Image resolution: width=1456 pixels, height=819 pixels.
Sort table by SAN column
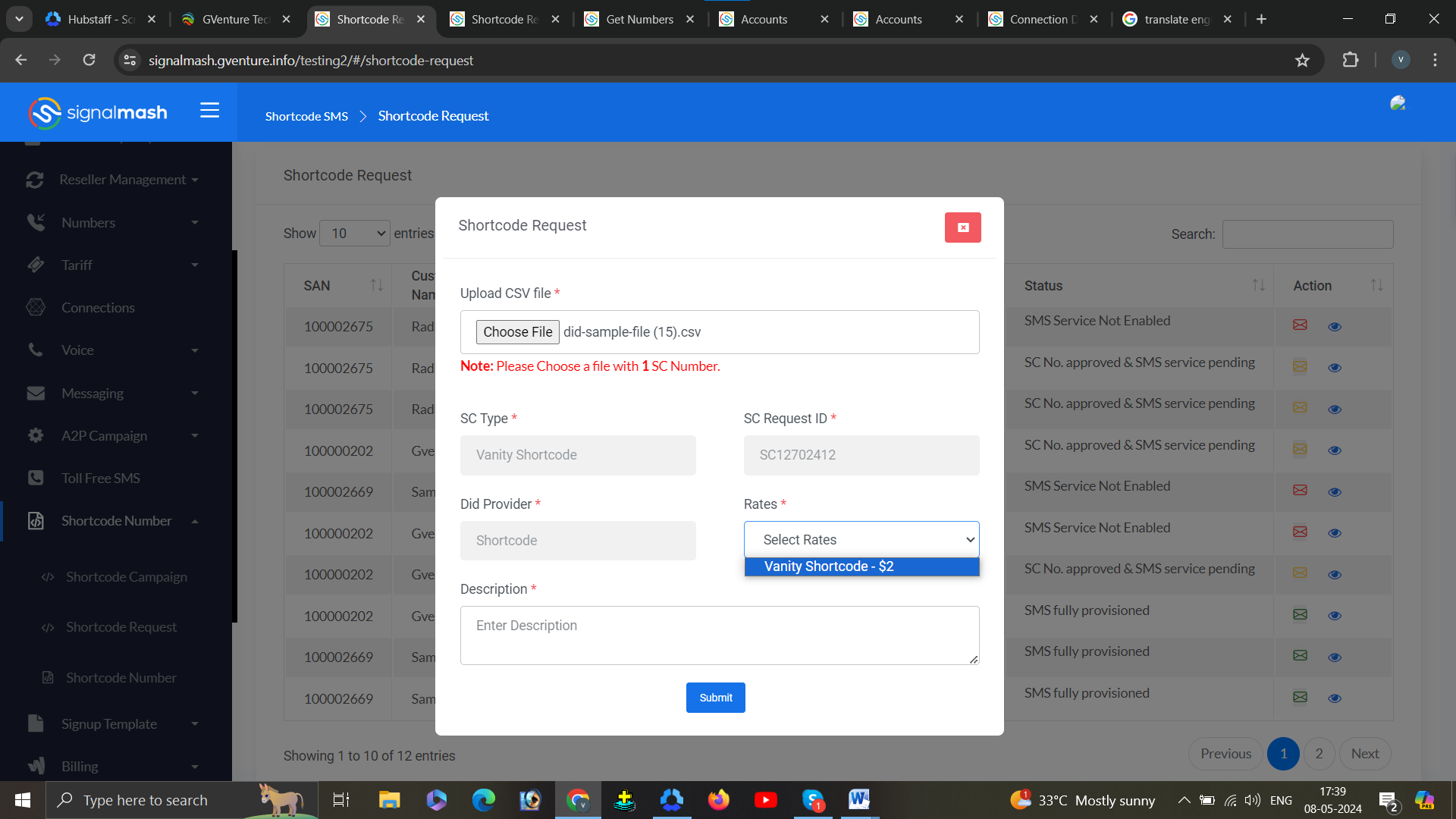(338, 286)
